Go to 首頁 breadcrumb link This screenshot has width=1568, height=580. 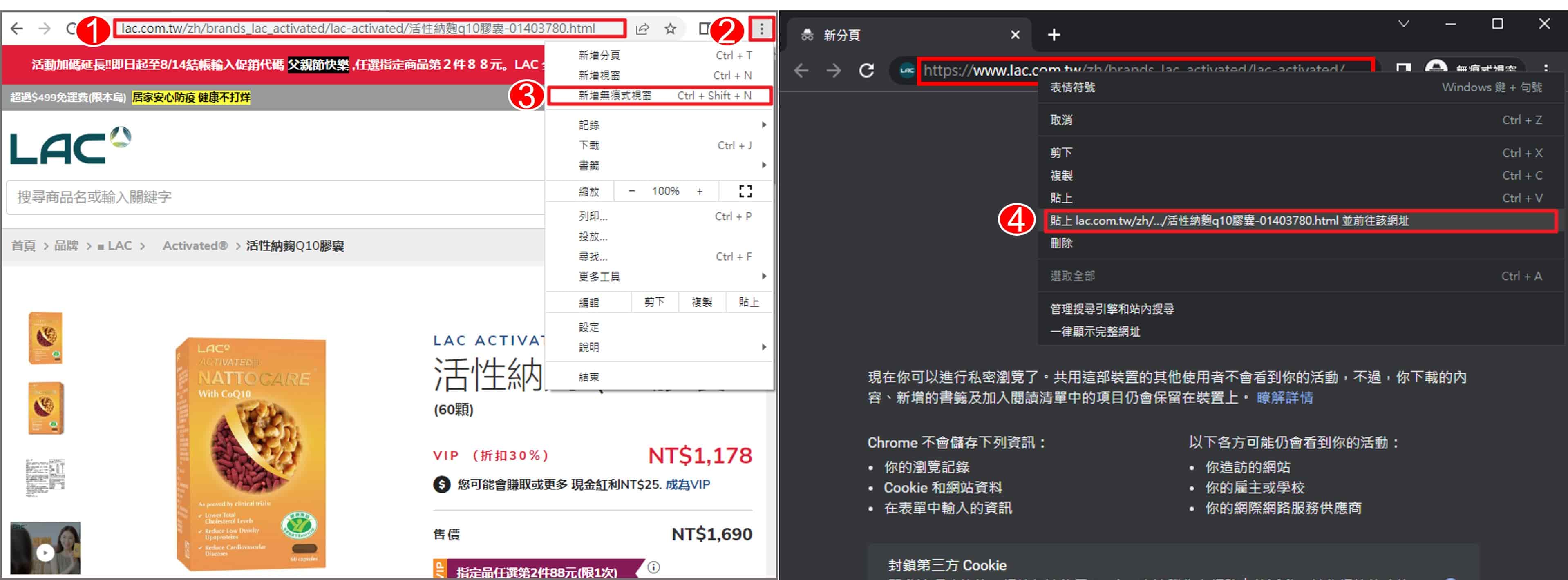(x=23, y=245)
